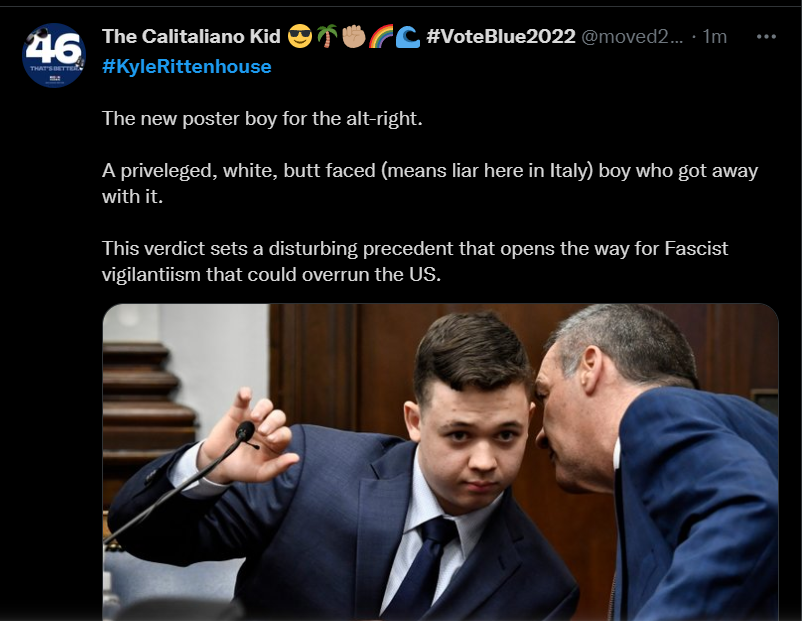Click the 'vigilantiism that could overrun the US.' line

coord(271,275)
